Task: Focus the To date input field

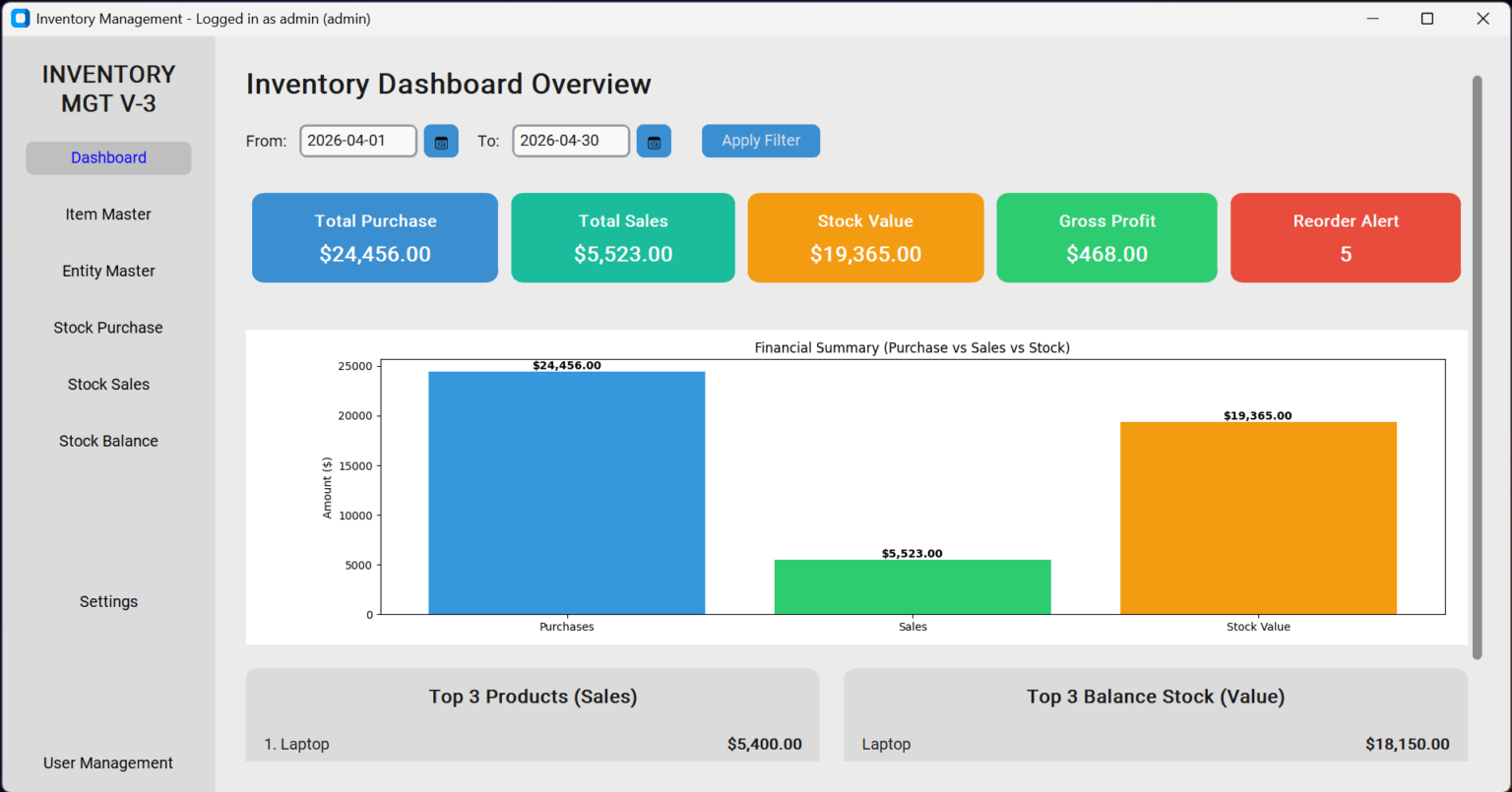Action: (x=571, y=141)
